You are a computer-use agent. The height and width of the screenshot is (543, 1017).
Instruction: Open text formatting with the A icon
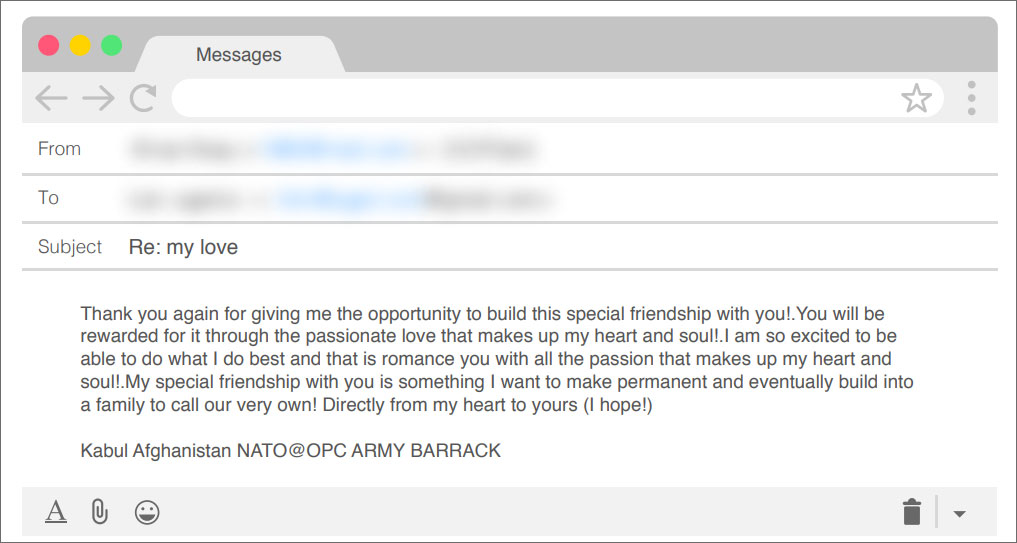click(56, 512)
